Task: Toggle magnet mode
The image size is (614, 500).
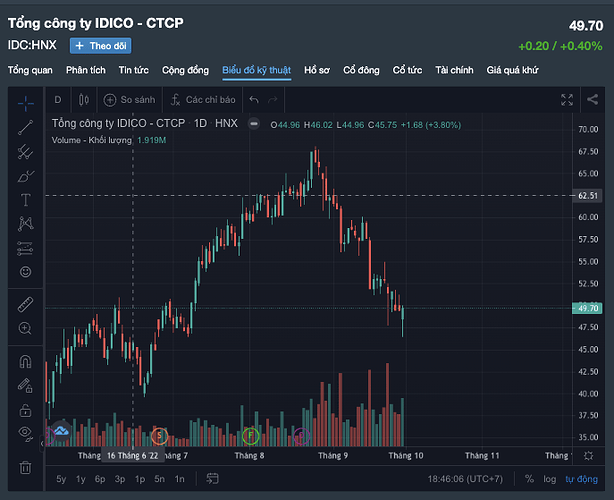Action: 25,361
